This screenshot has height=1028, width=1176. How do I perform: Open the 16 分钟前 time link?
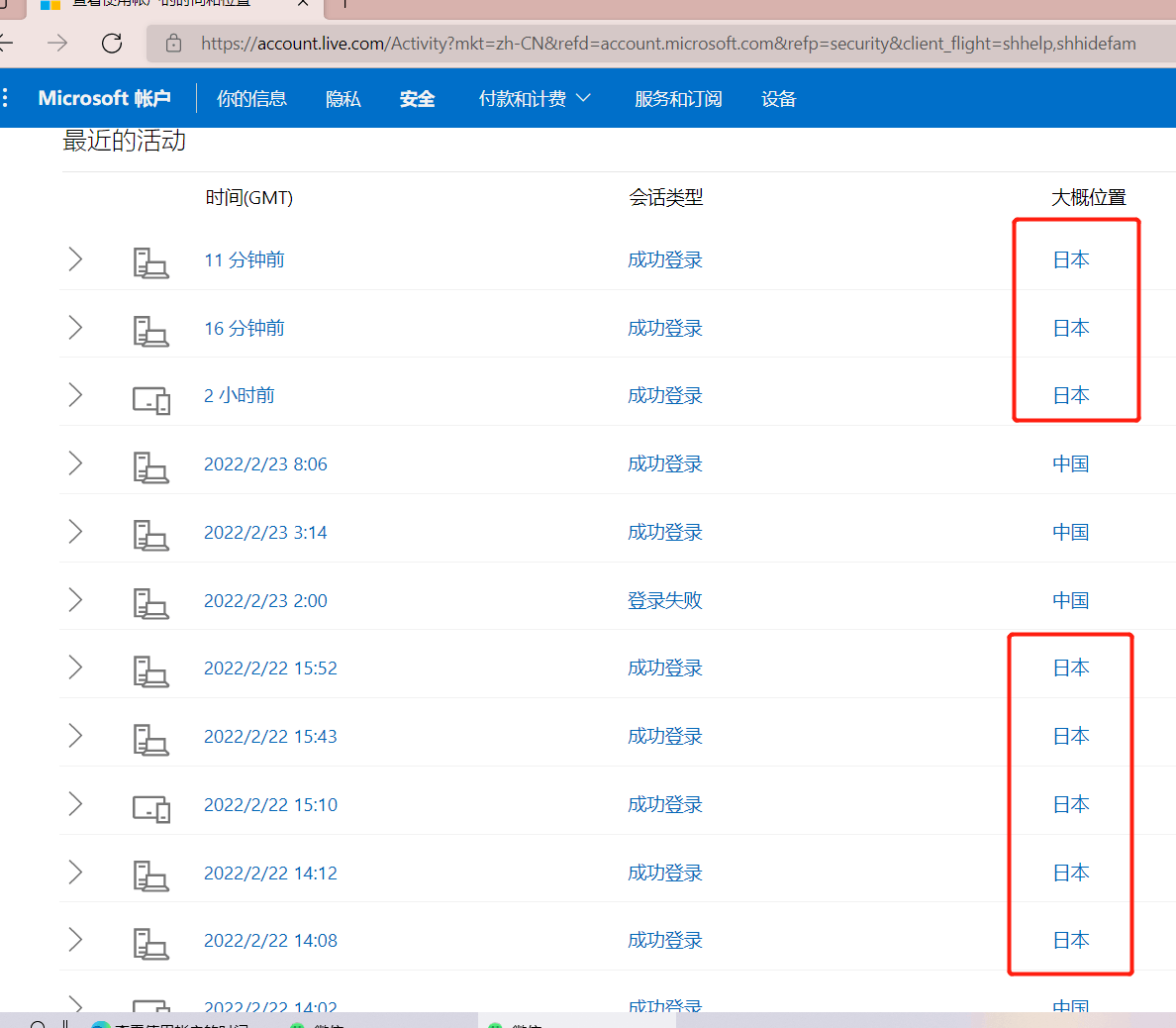tap(245, 328)
